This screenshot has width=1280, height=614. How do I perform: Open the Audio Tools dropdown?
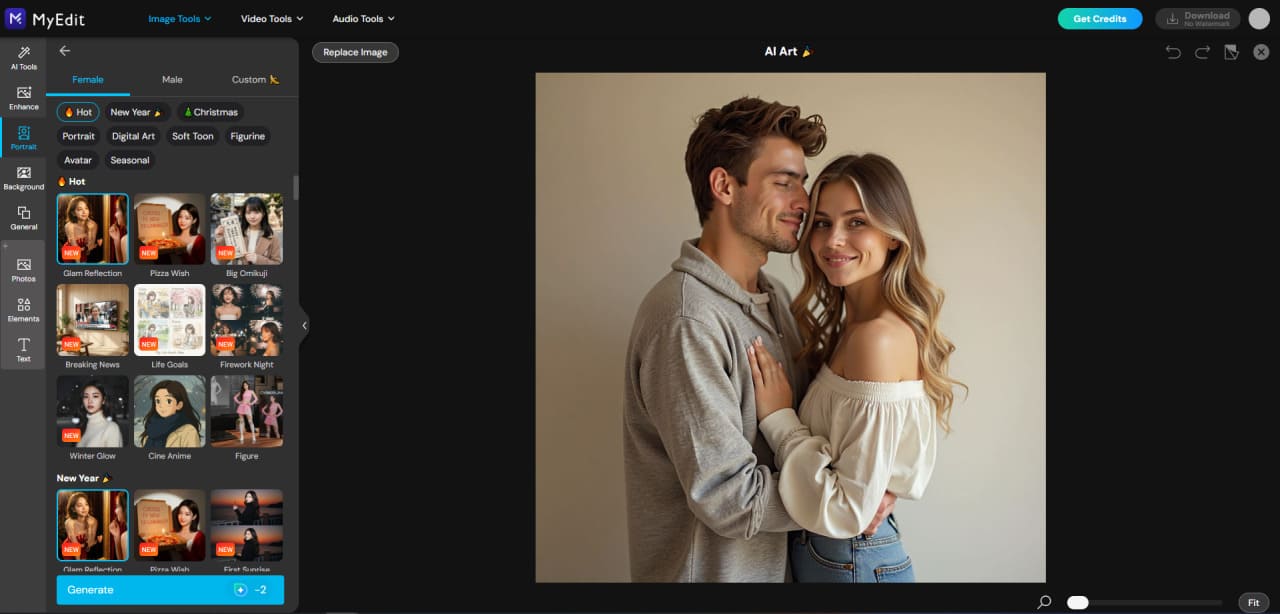click(362, 18)
